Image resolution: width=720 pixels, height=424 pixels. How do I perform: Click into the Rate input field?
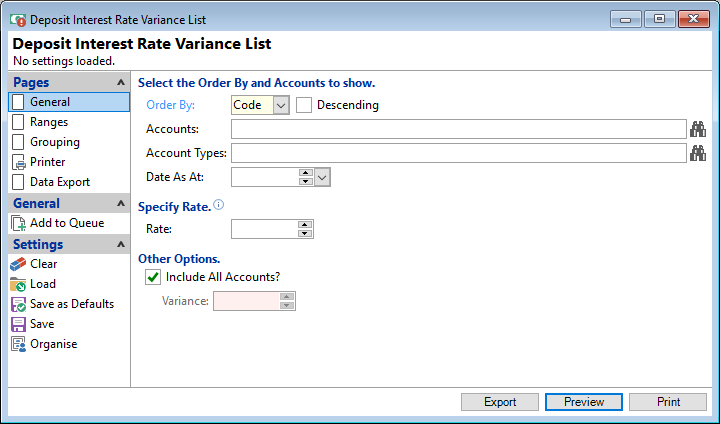point(264,229)
